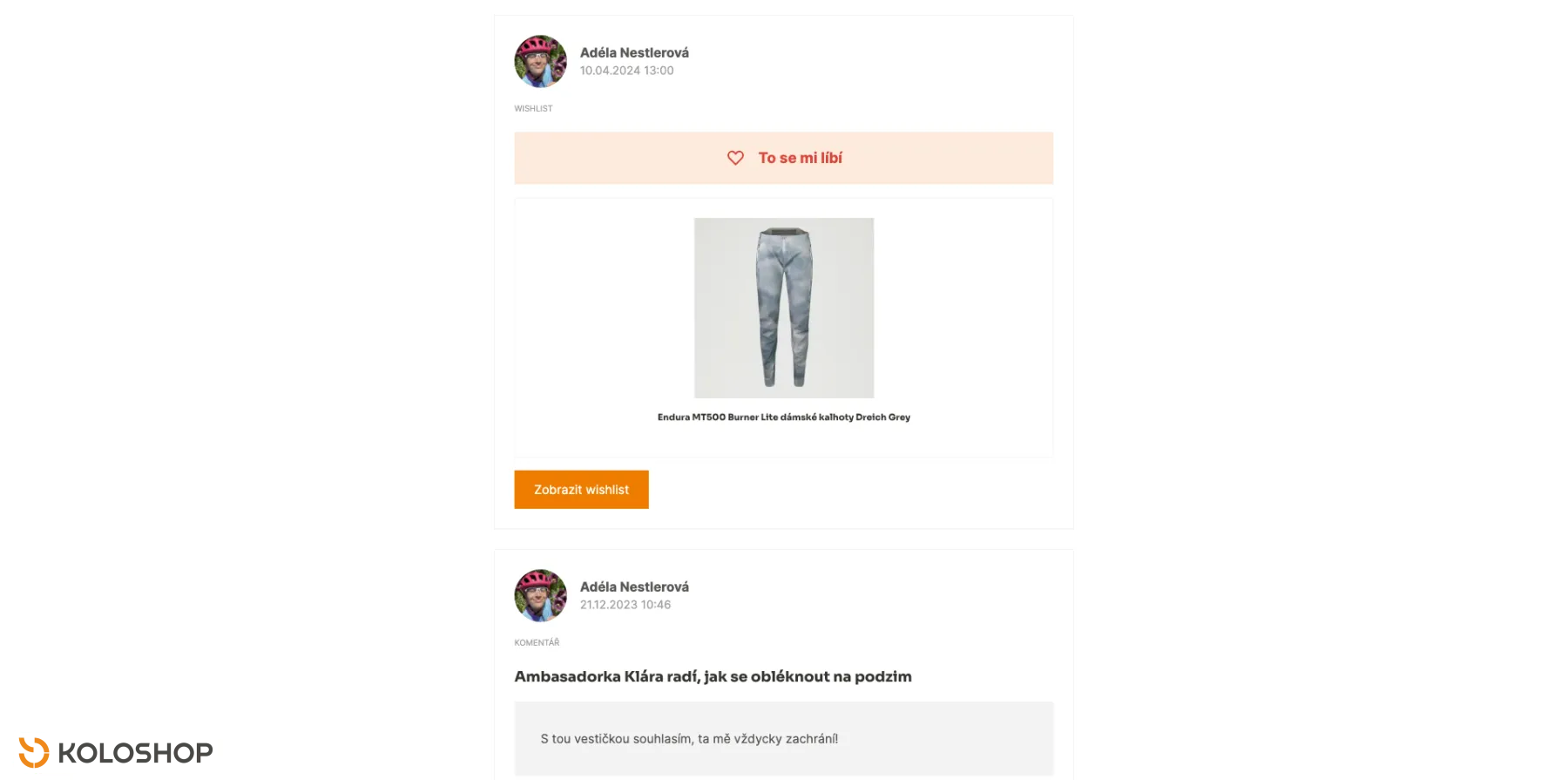This screenshot has height=780, width=1568.
Task: Click the product card around the pants
Action: (783, 328)
